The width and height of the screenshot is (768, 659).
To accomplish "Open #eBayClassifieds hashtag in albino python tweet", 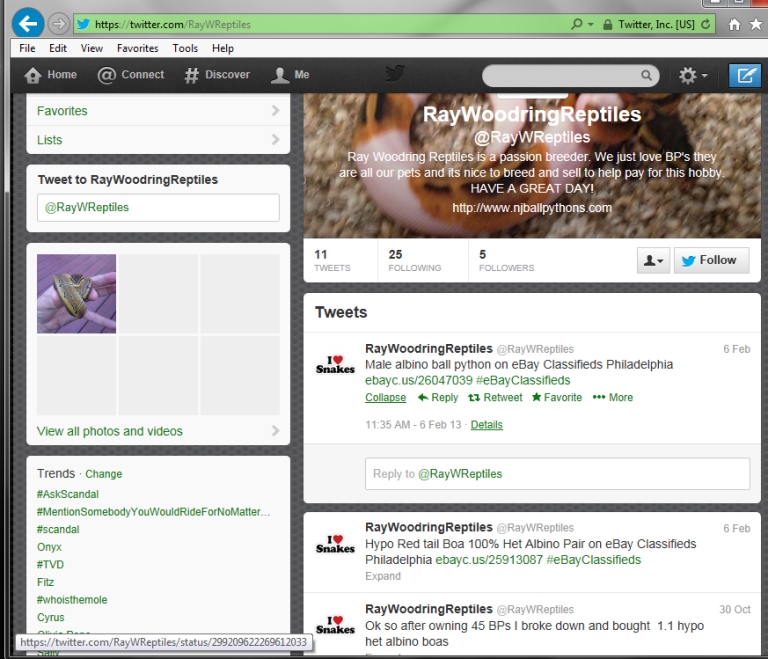I will click(x=523, y=380).
